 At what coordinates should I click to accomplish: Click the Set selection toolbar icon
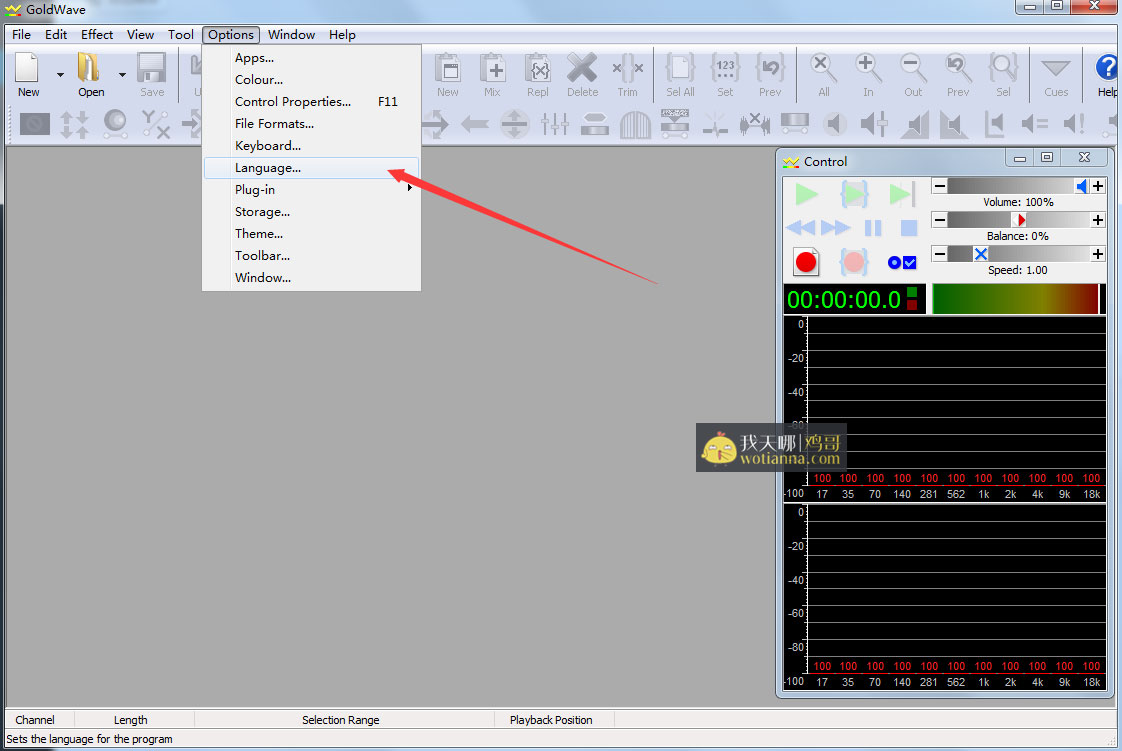pyautogui.click(x=726, y=69)
